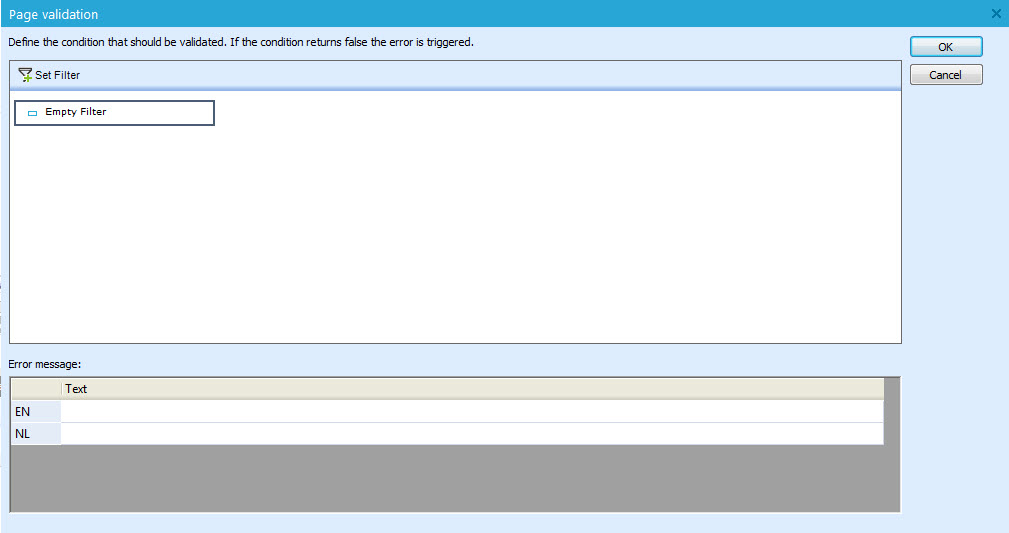The image size is (1009, 533).
Task: Select the NL row header
Action: coord(36,433)
